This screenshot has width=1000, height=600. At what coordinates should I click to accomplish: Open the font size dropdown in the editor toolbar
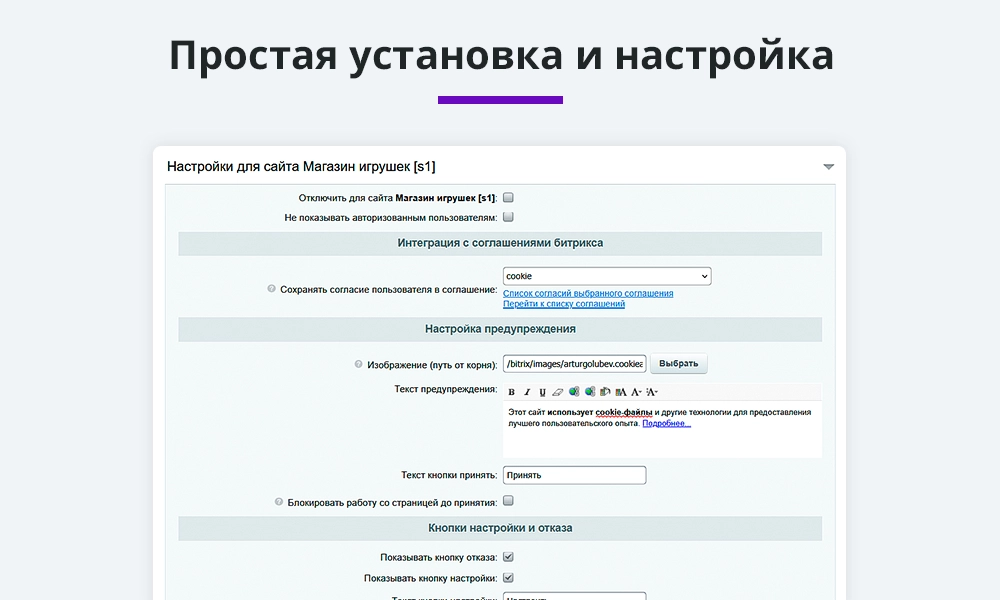point(652,392)
